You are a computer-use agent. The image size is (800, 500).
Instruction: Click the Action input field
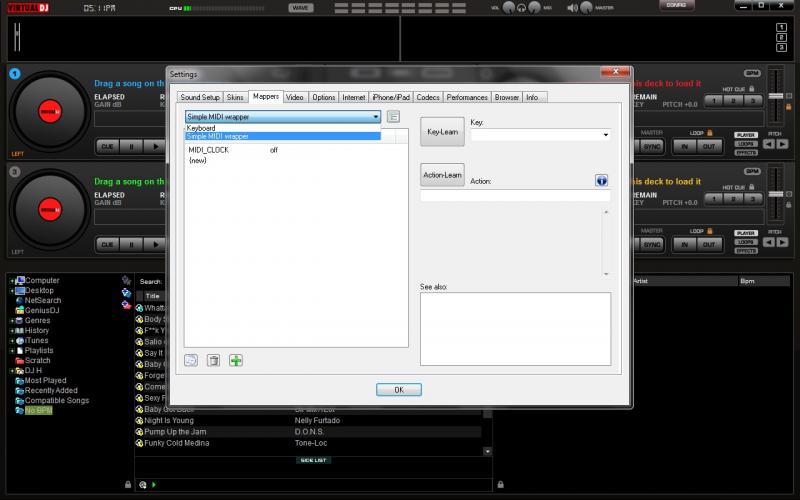(x=515, y=195)
